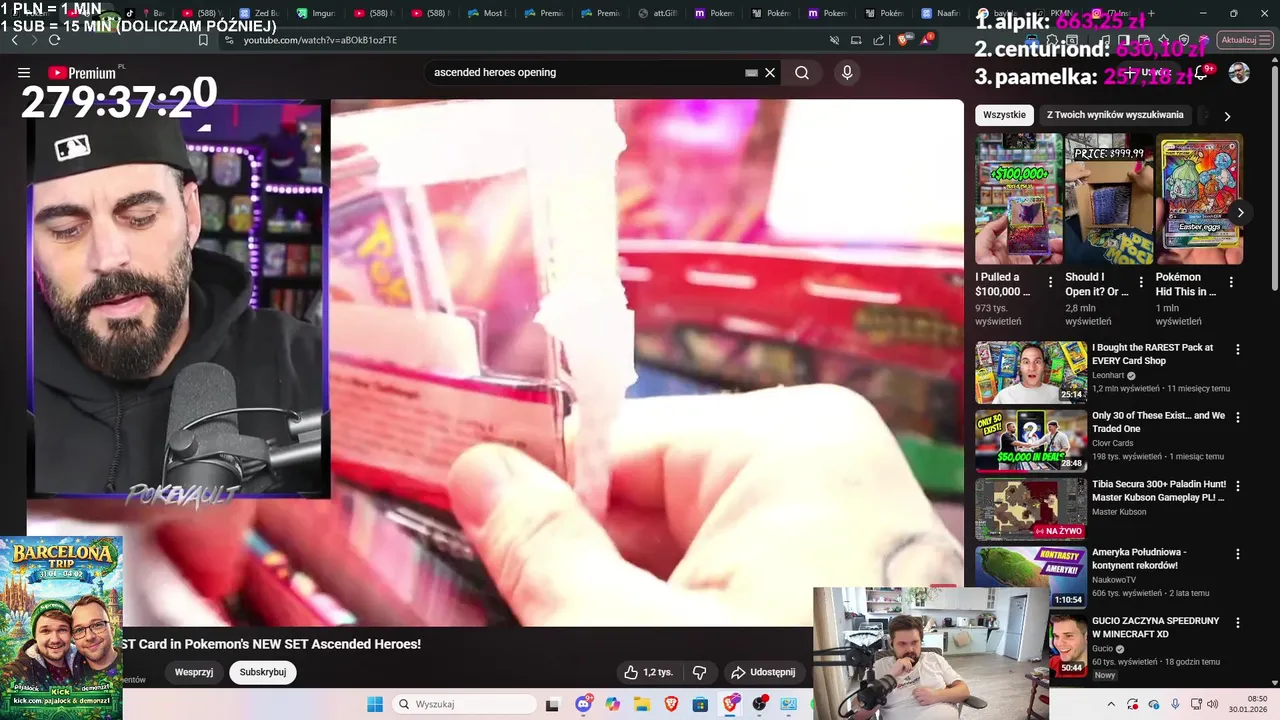
Task: Open options for 'I Bought the RAREST Pack' video
Action: 1237,350
